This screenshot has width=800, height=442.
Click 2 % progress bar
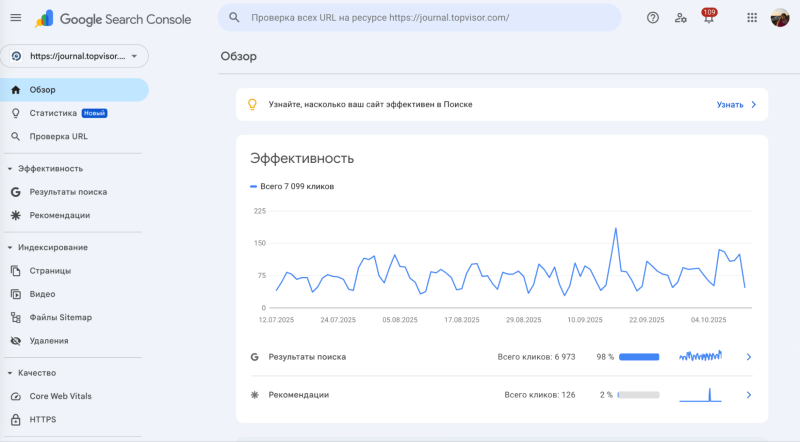pyautogui.click(x=639, y=395)
